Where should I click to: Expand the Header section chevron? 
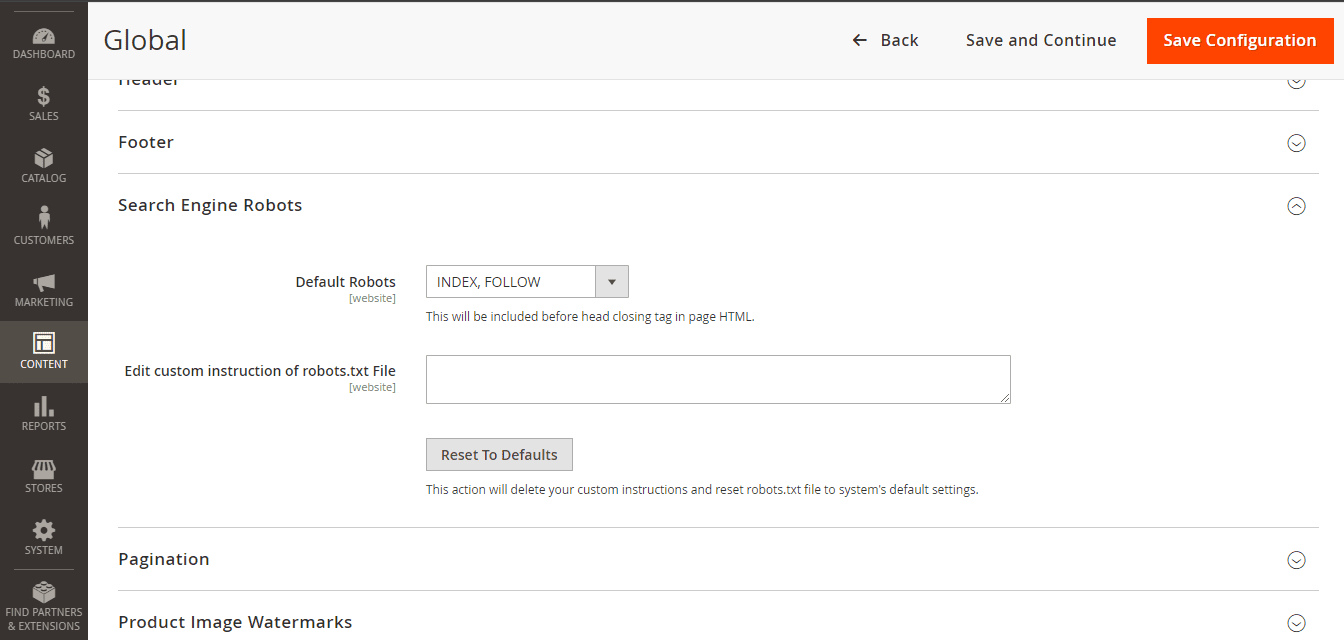coord(1296,82)
